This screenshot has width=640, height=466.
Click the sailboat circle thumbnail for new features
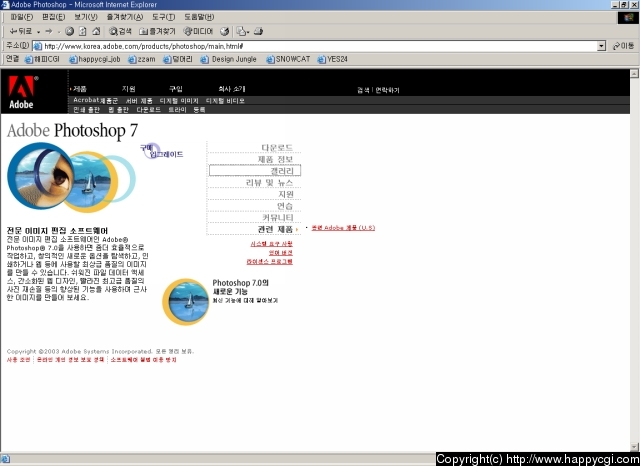click(x=186, y=302)
